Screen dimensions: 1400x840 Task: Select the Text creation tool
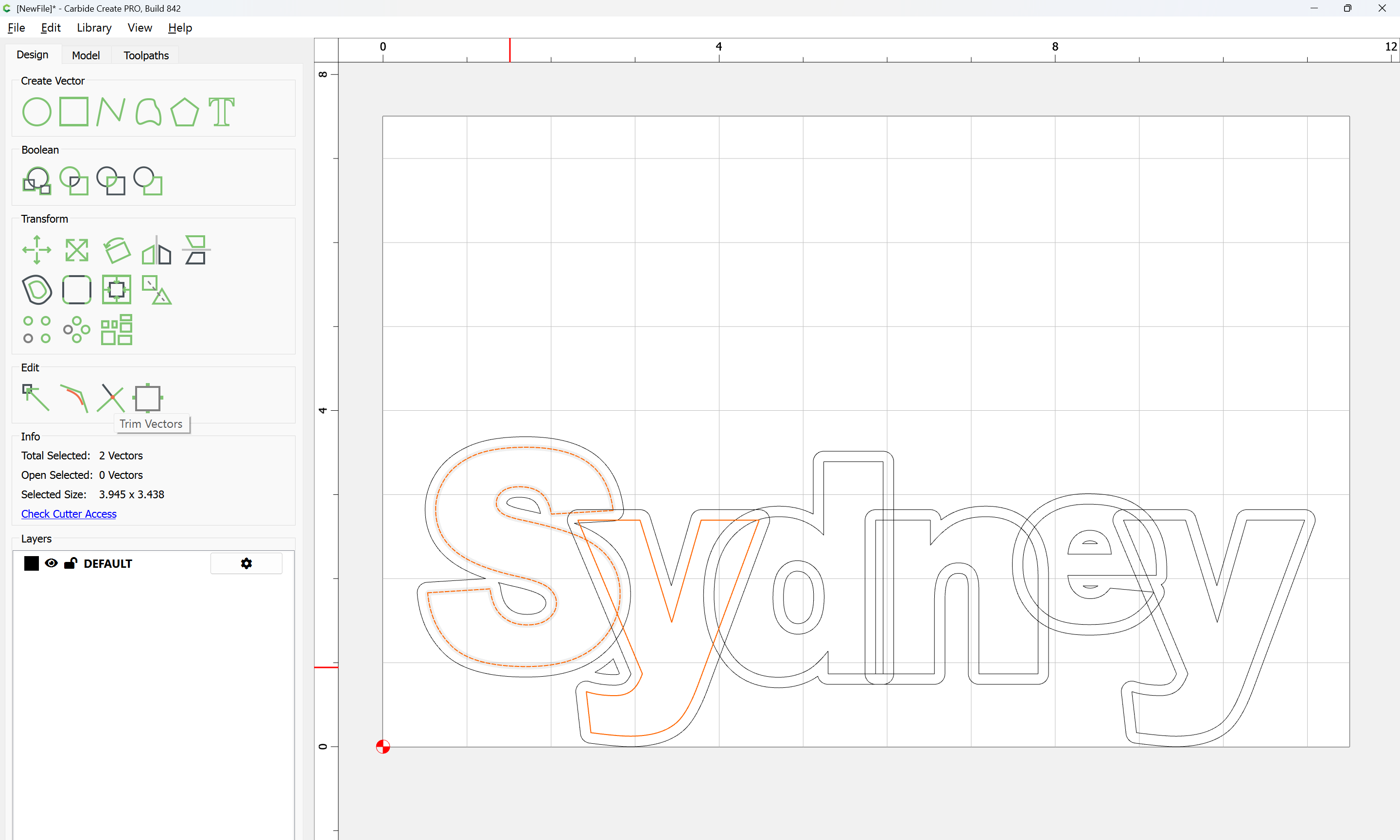[x=221, y=111]
